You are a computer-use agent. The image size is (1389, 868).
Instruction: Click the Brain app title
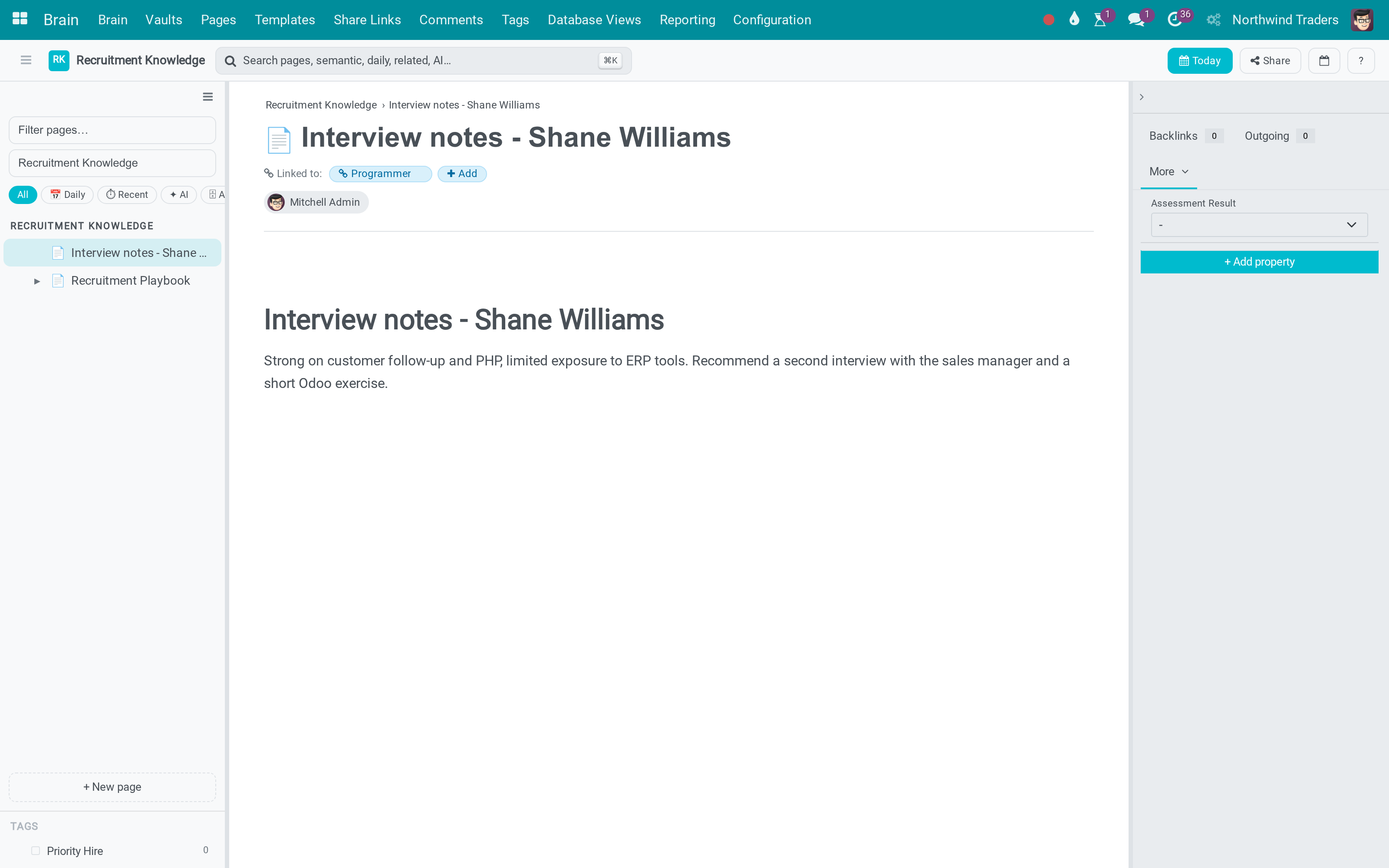point(61,20)
